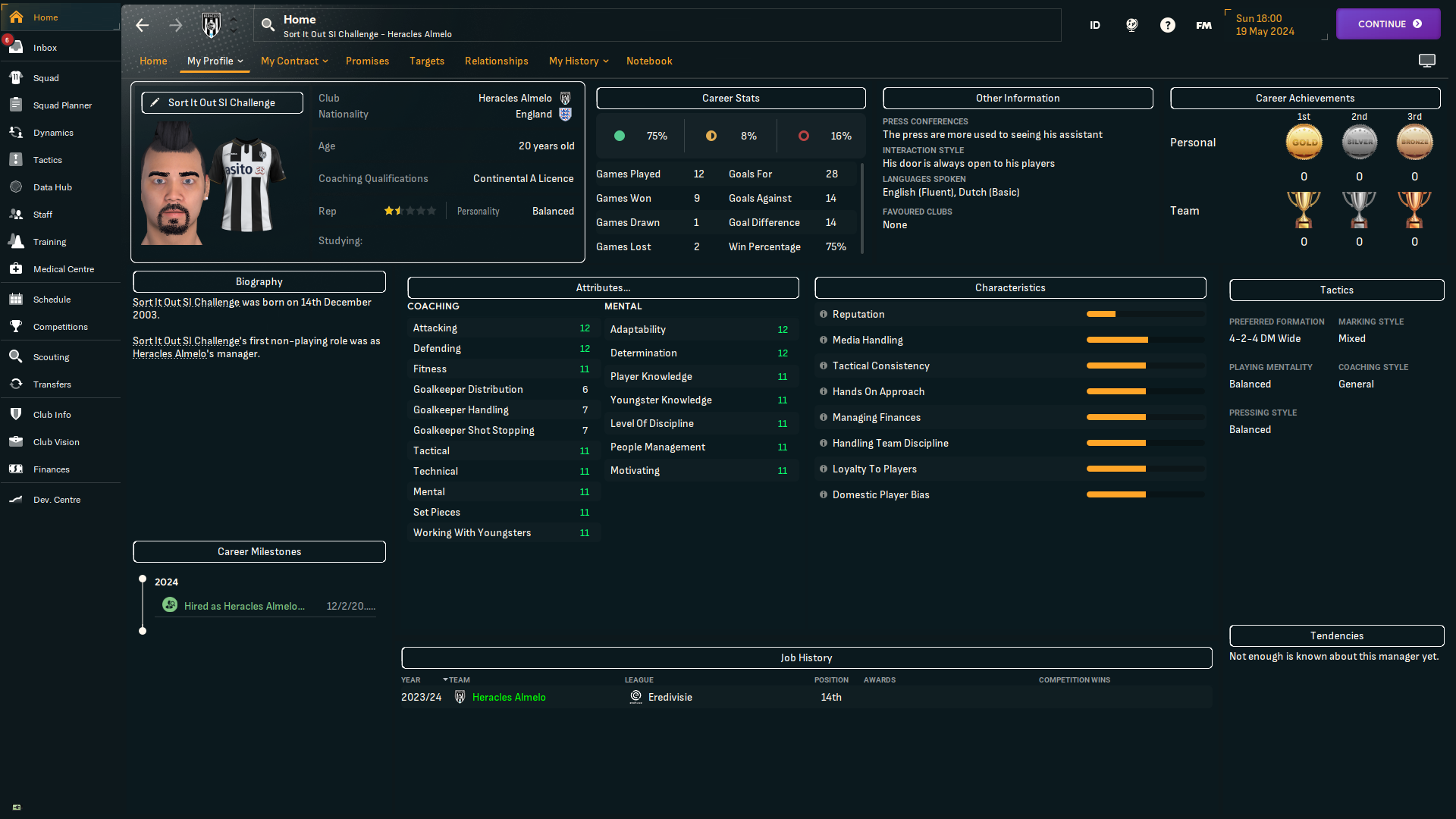Click the Media Handling bar
Screen dimensions: 1456x819
[1145, 340]
